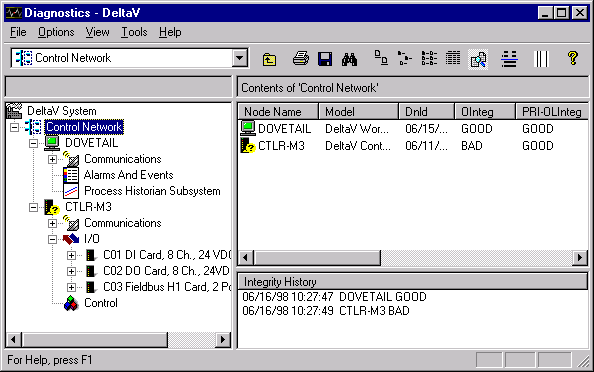Screen dimensions: 594x372
Task: Select Process Historian Subsystem label
Action: 152,191
